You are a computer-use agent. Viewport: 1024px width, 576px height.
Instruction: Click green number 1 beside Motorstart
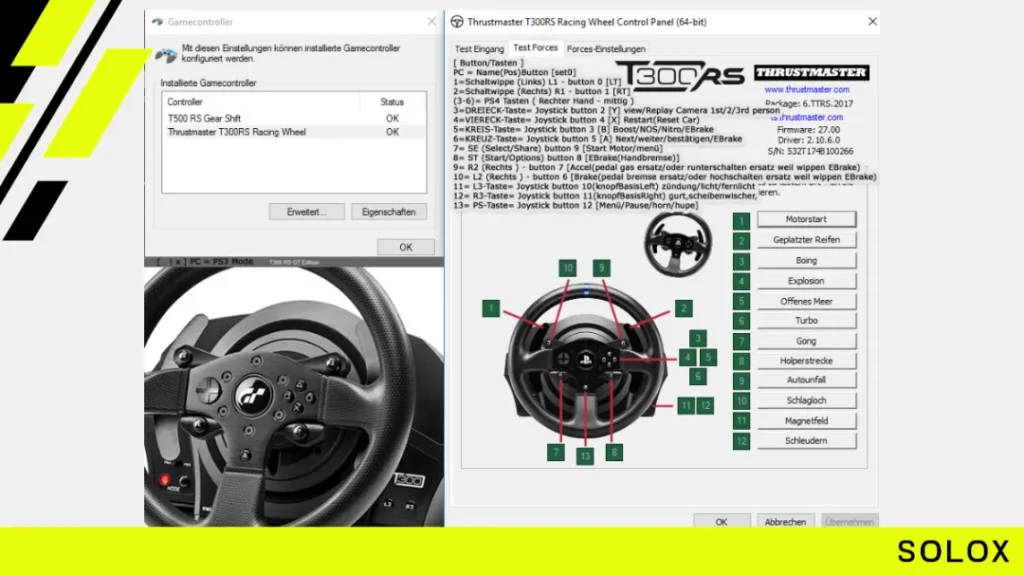pos(741,221)
